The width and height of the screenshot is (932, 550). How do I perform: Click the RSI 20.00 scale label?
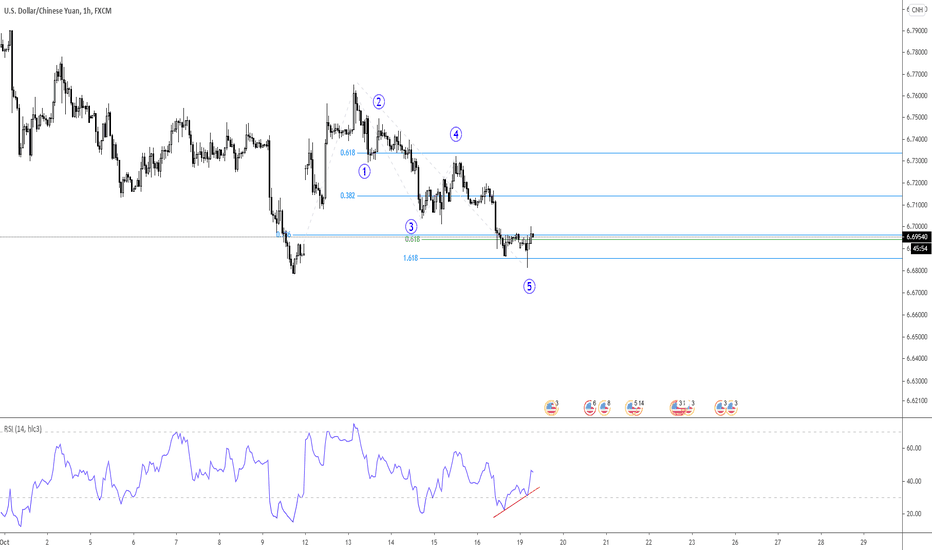(914, 514)
